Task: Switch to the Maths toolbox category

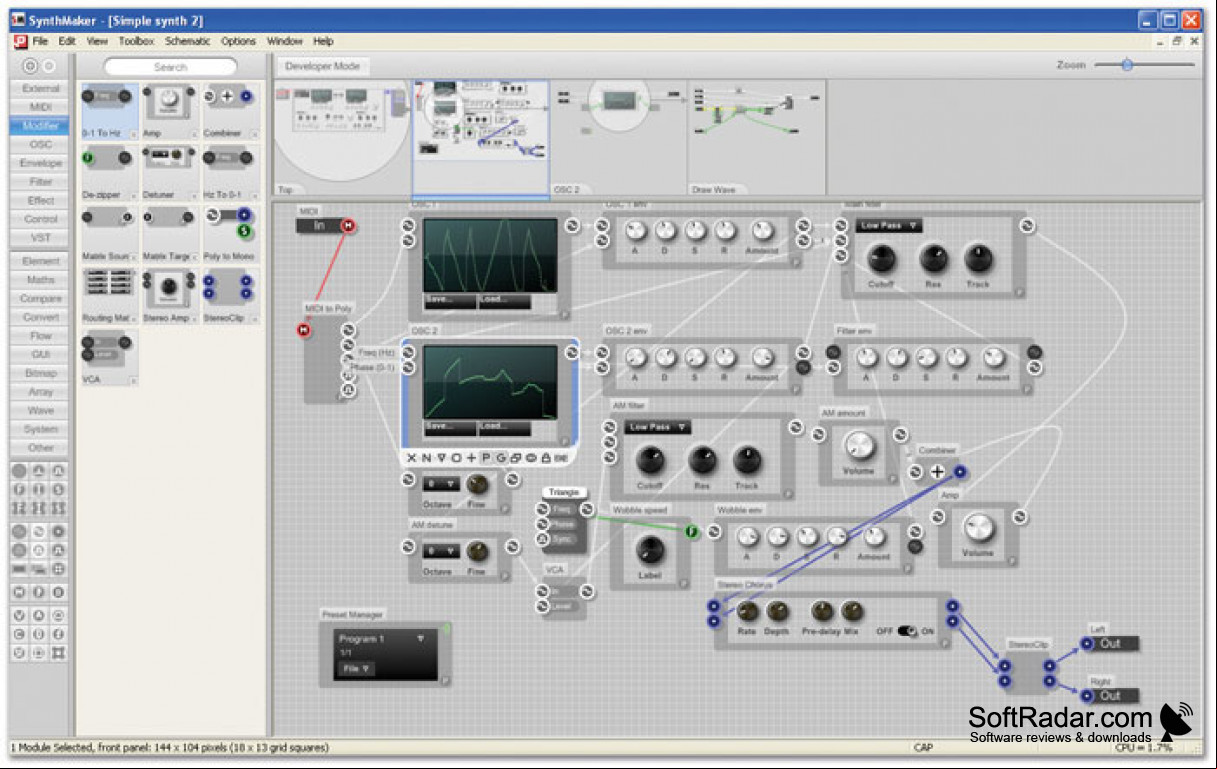Action: click(41, 280)
